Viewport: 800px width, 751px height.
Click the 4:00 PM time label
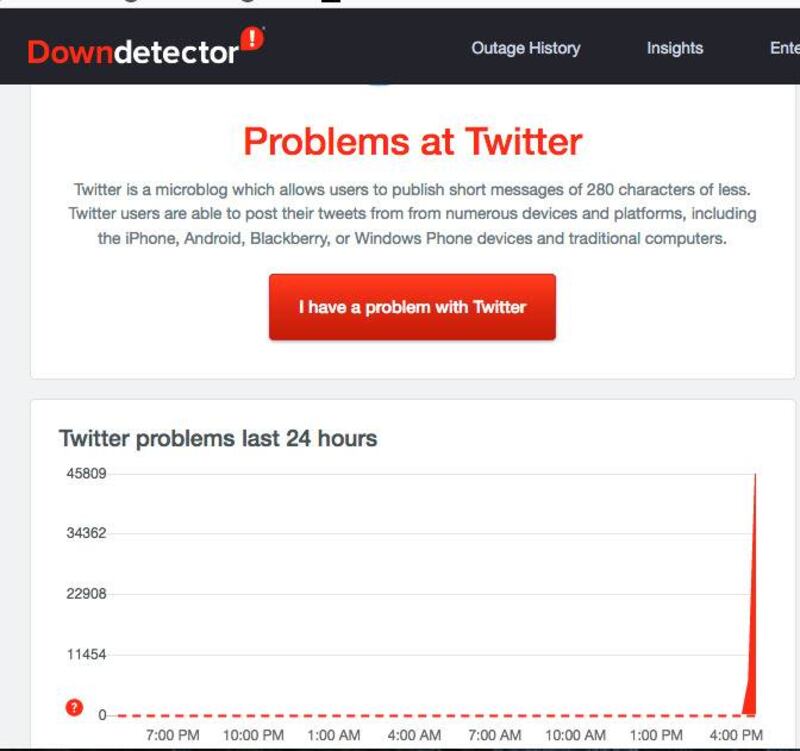[x=736, y=735]
